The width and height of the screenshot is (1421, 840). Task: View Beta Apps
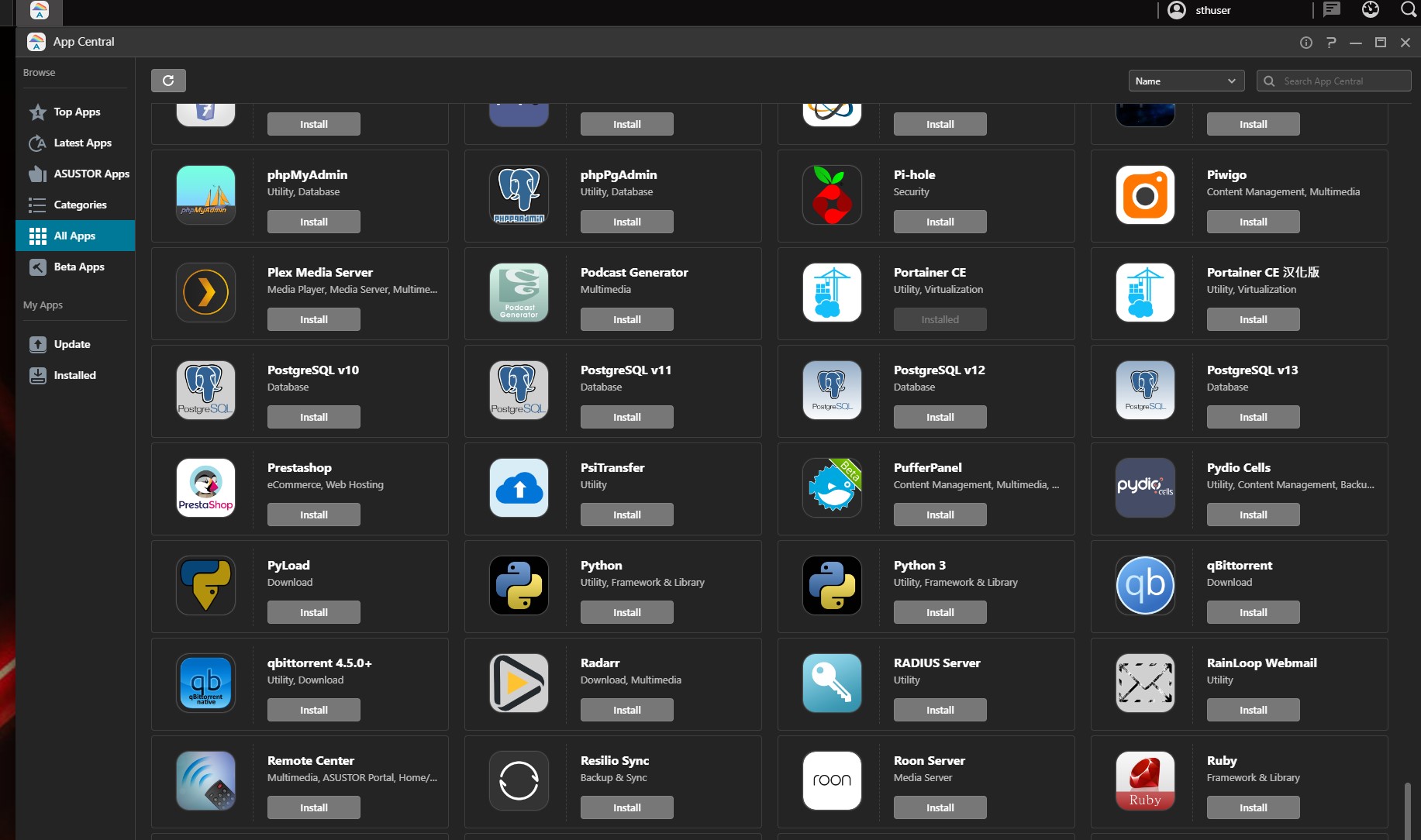(x=75, y=267)
